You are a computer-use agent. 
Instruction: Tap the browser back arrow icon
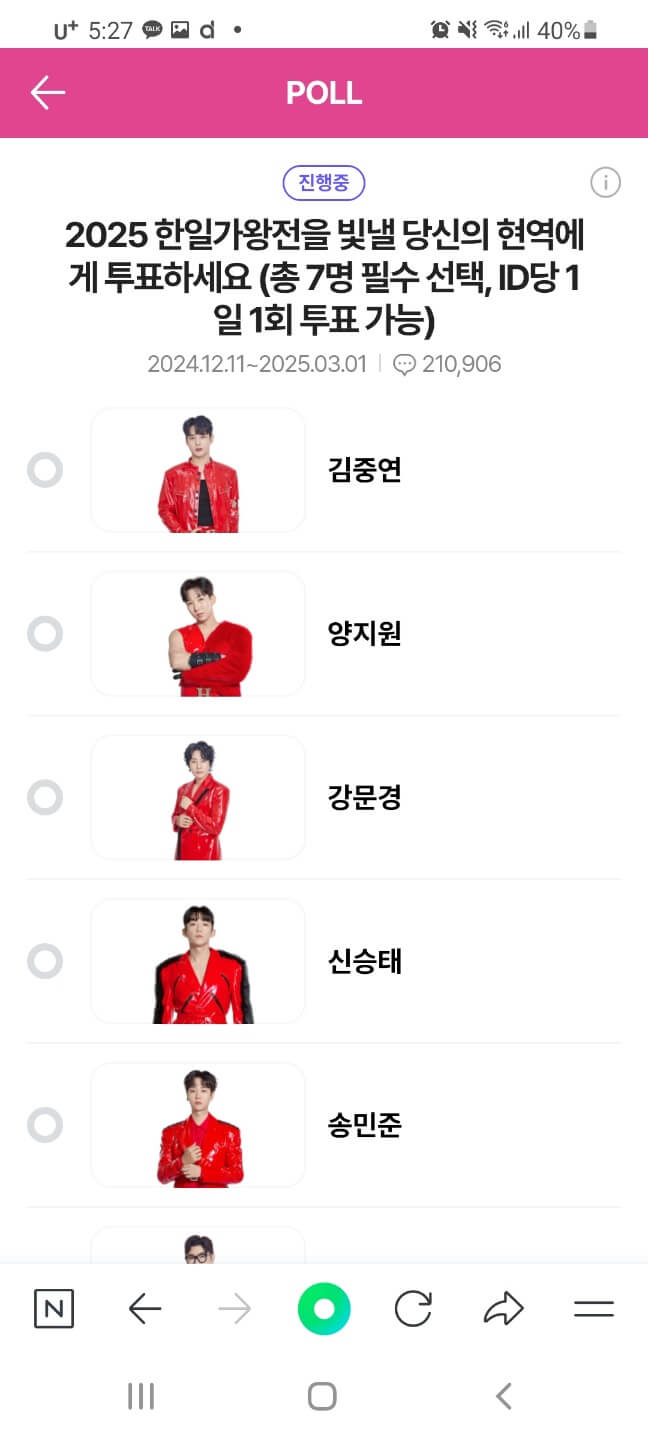point(144,1307)
